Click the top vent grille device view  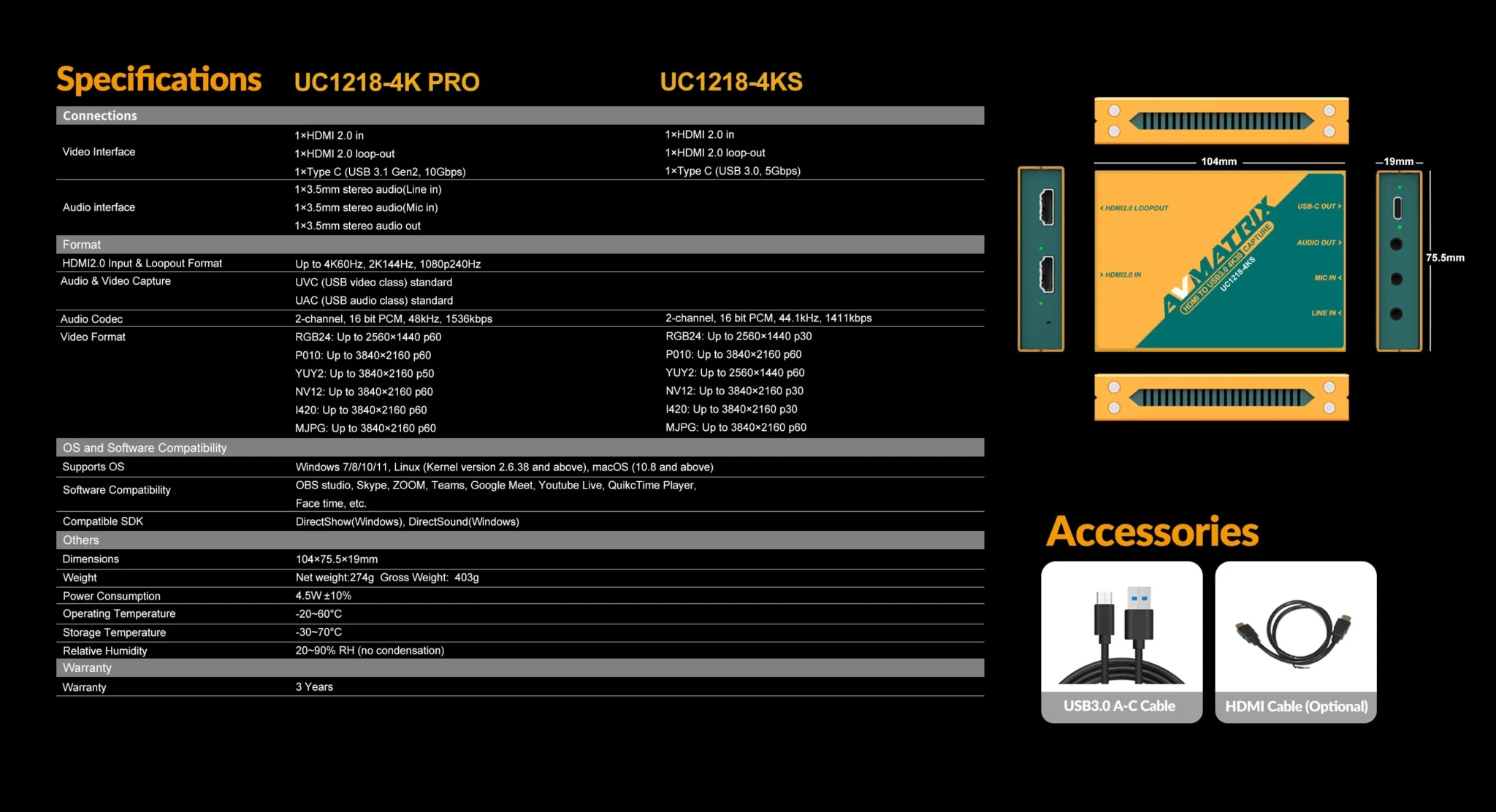(1221, 121)
